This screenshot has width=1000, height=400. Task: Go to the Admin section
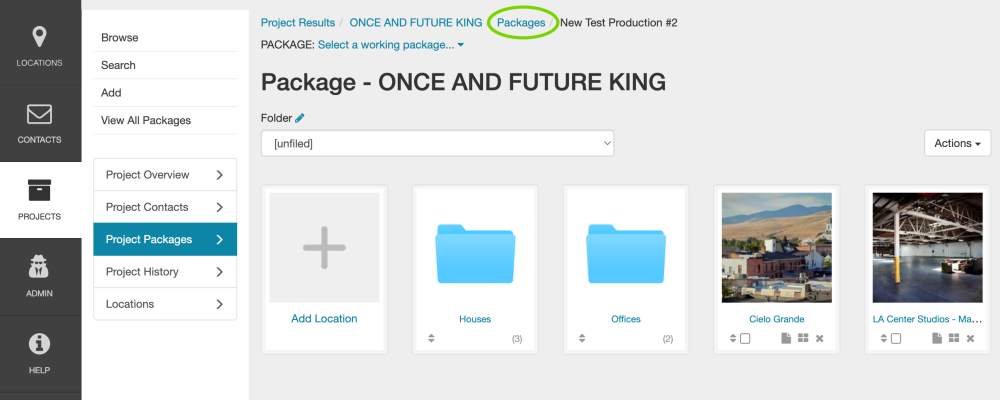tap(40, 277)
